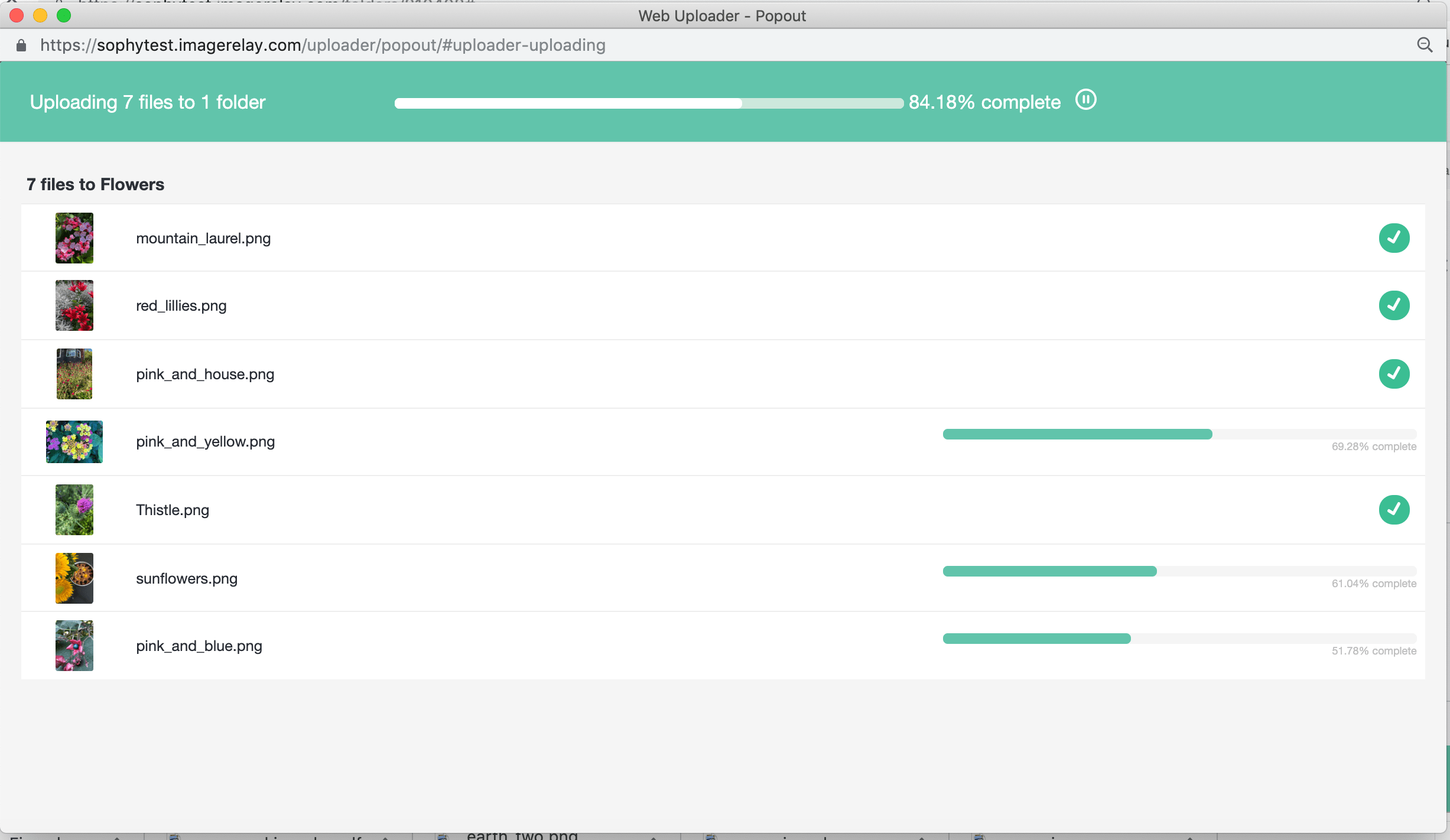Click the pink_and_yellow.png progress bar
The height and width of the screenshot is (840, 1450).
click(1179, 434)
